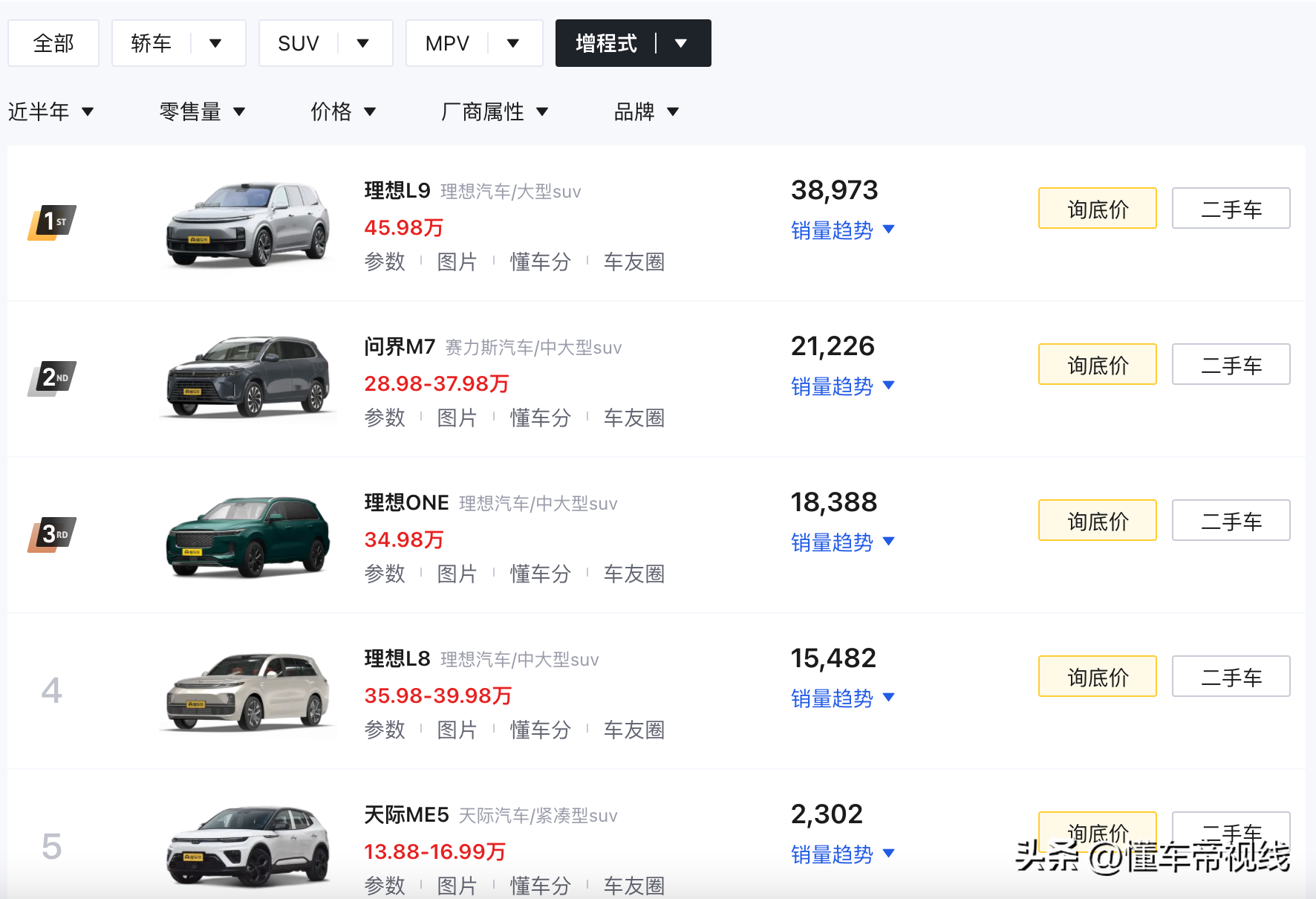
Task: Open 车友圈 for 理想ONE
Action: (x=633, y=574)
